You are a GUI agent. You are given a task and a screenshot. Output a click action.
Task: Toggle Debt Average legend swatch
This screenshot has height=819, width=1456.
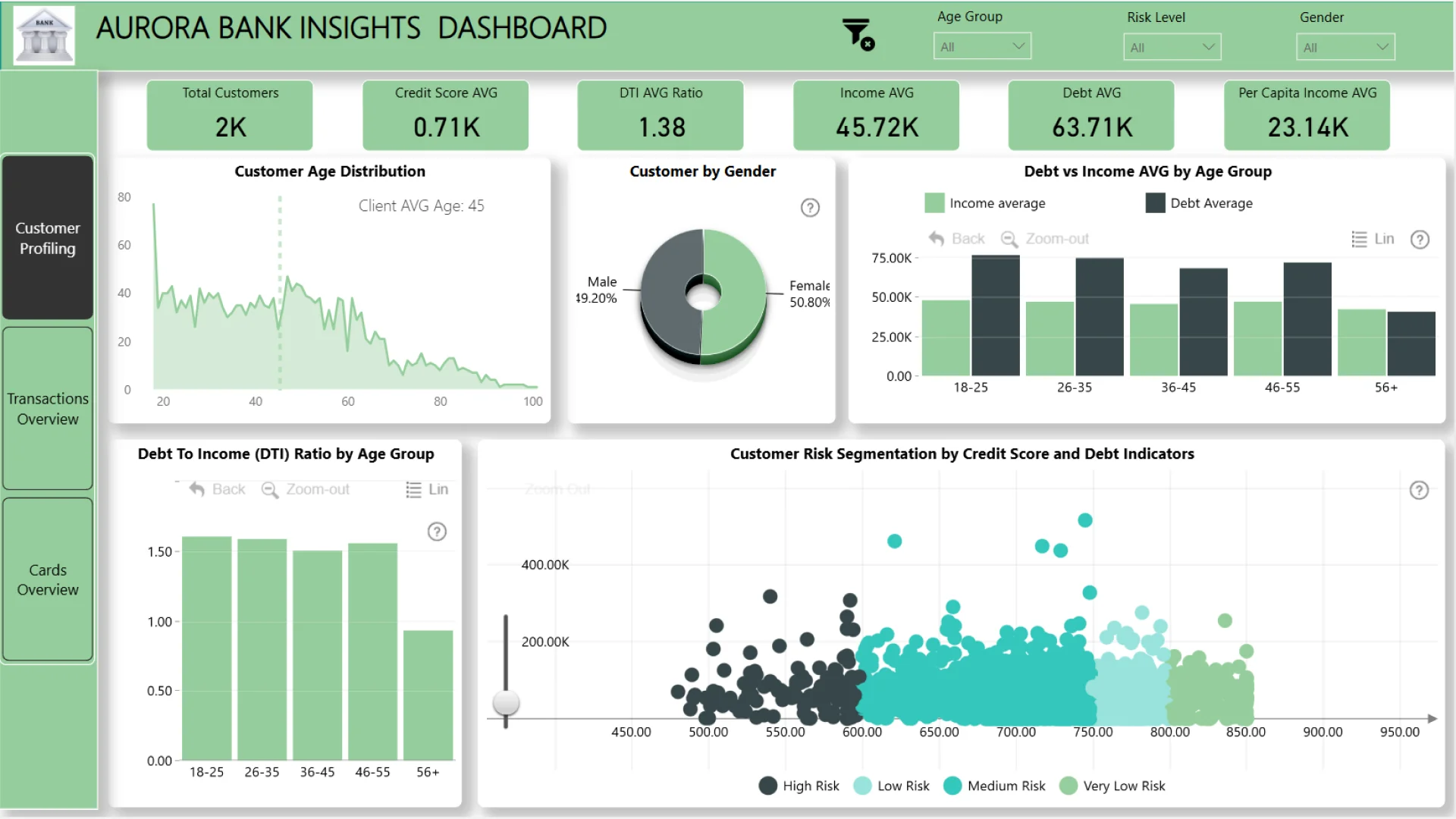[1155, 203]
